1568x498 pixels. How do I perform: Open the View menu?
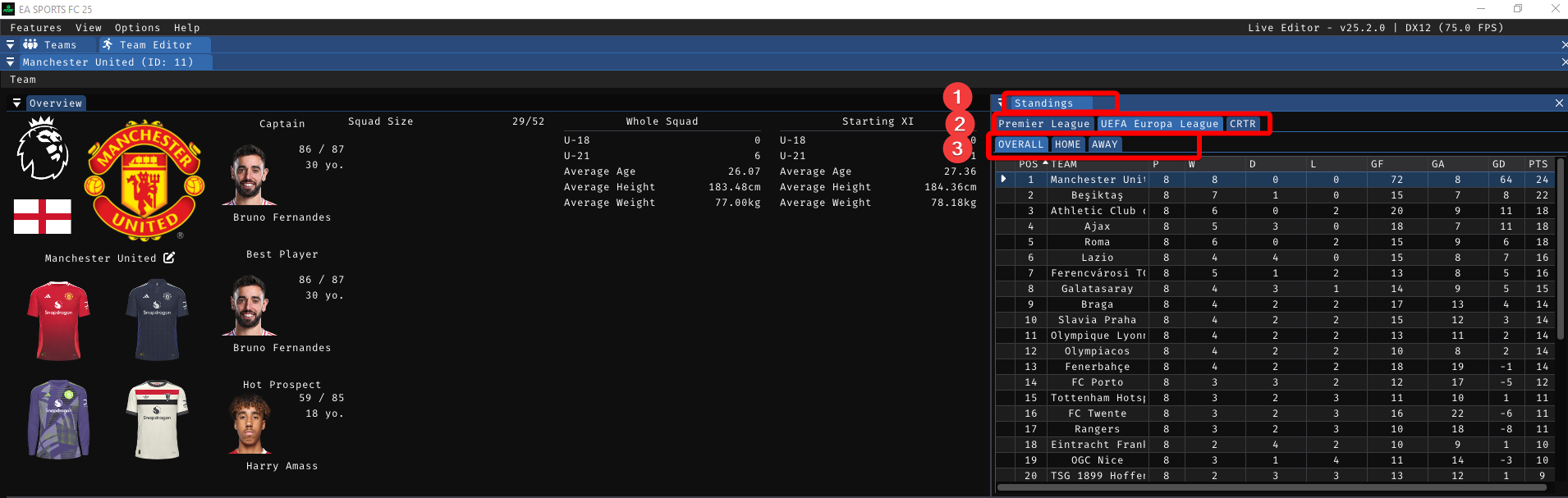click(89, 28)
